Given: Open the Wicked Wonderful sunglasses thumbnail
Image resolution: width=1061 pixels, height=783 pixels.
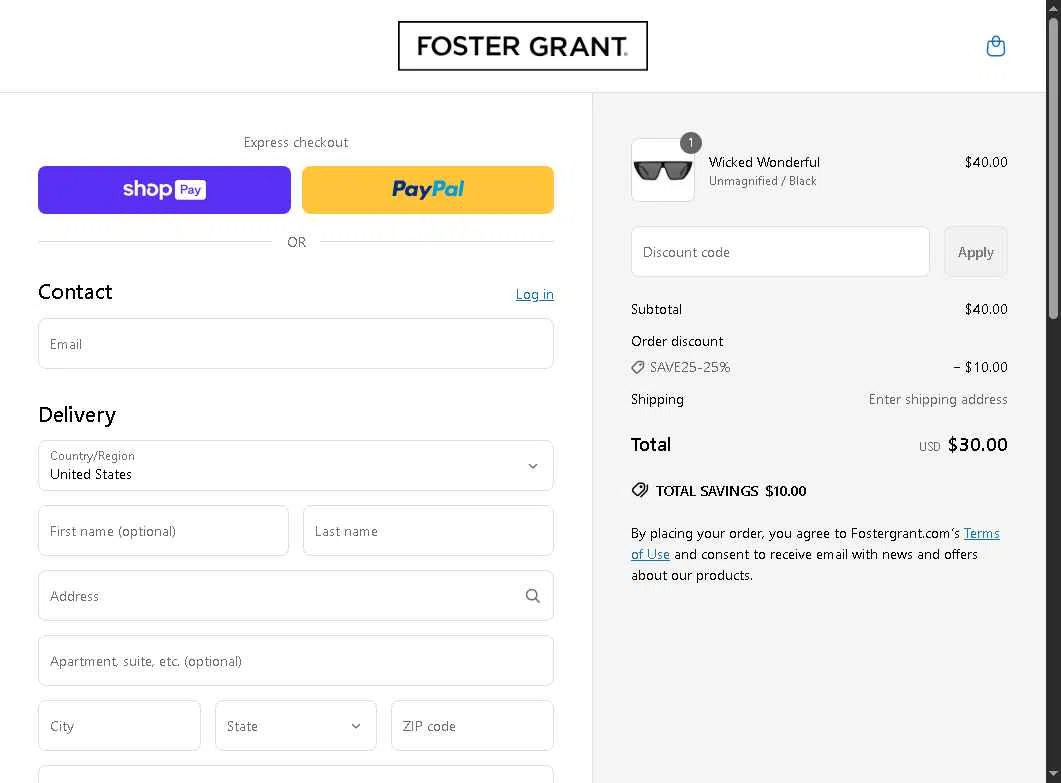Looking at the screenshot, I should [662, 170].
